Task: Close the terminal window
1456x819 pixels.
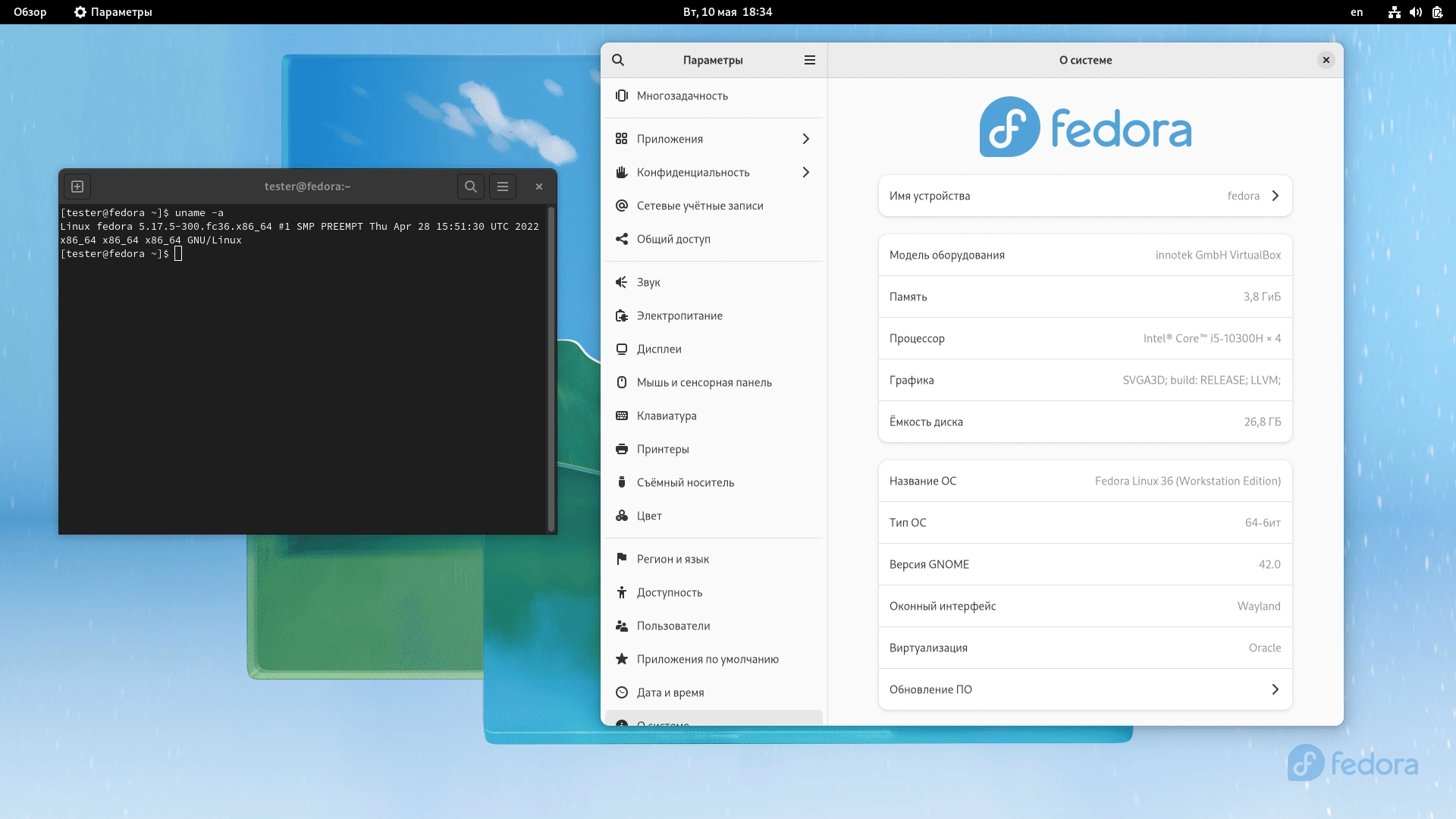Action: [539, 187]
